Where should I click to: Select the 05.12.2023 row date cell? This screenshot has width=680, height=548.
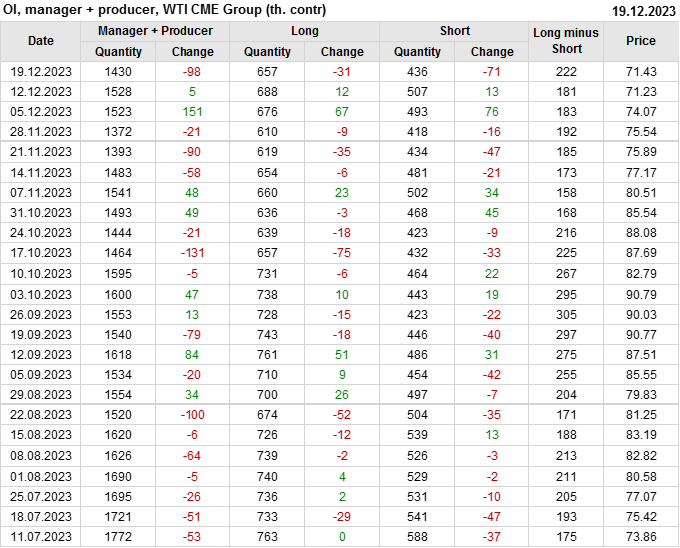pyautogui.click(x=41, y=111)
